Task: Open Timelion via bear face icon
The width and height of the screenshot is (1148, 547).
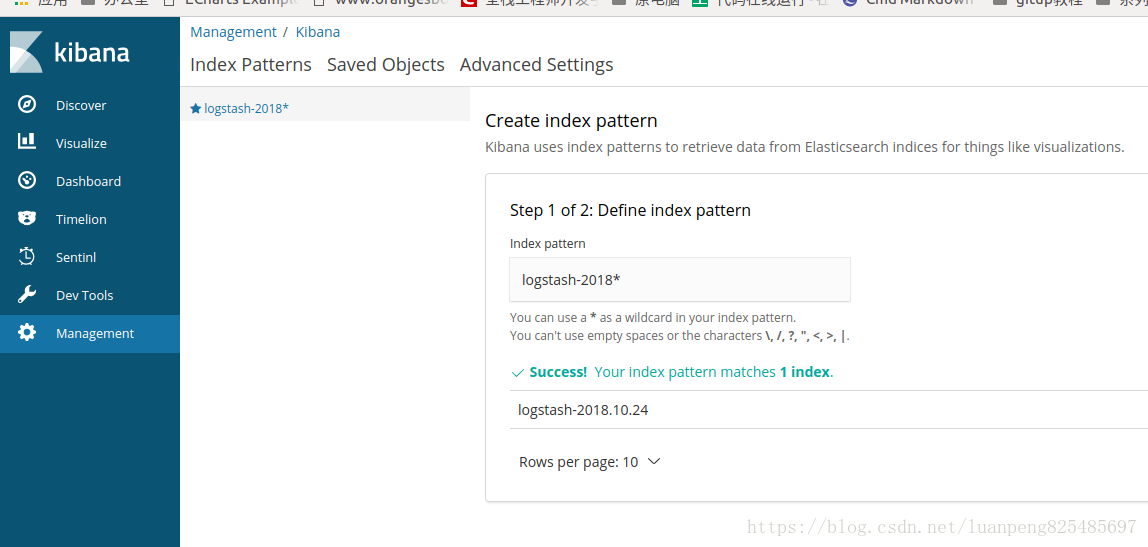Action: pyautogui.click(x=27, y=218)
